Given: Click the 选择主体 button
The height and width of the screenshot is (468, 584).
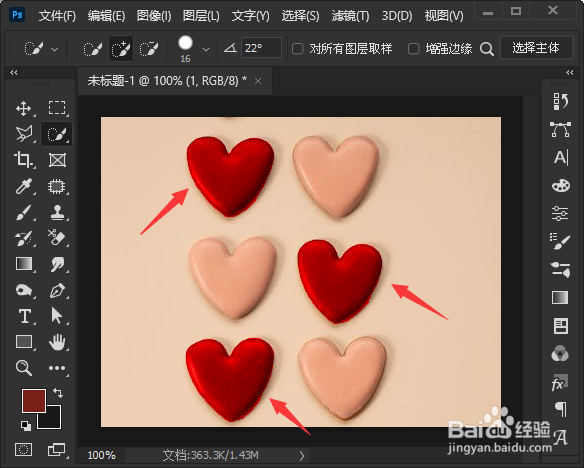Looking at the screenshot, I should click(536, 48).
